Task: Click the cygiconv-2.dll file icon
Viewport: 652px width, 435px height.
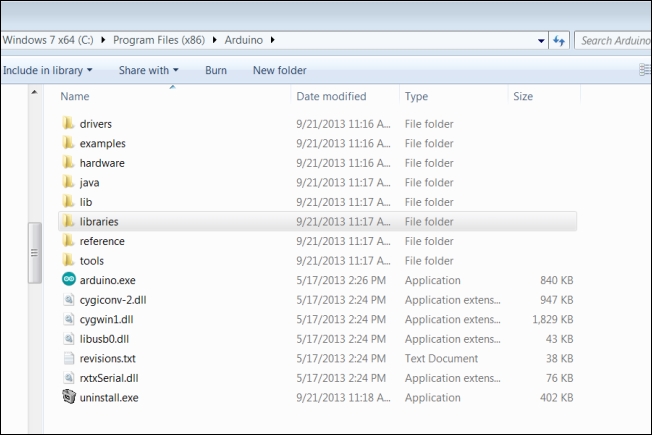Action: (x=69, y=299)
